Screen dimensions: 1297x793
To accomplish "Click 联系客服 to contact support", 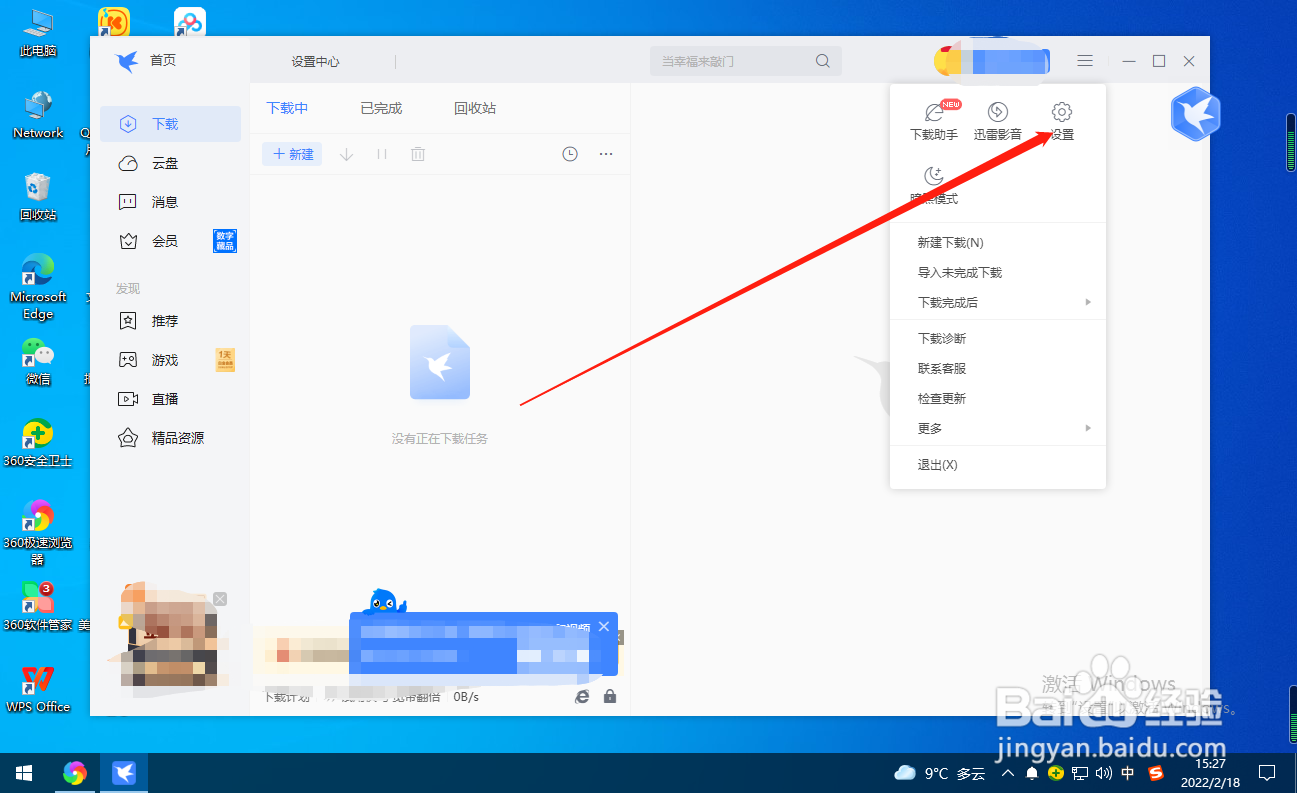I will 941,367.
